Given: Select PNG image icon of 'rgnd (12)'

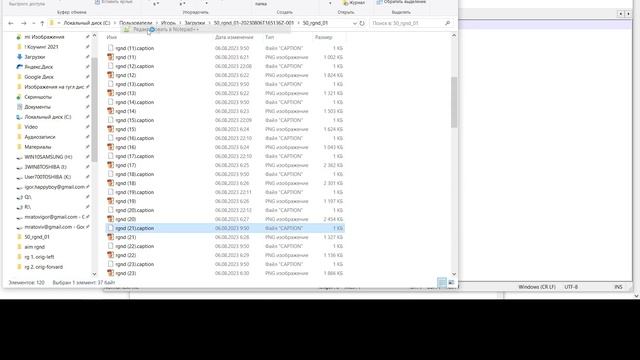Looking at the screenshot, I should click(x=110, y=75).
